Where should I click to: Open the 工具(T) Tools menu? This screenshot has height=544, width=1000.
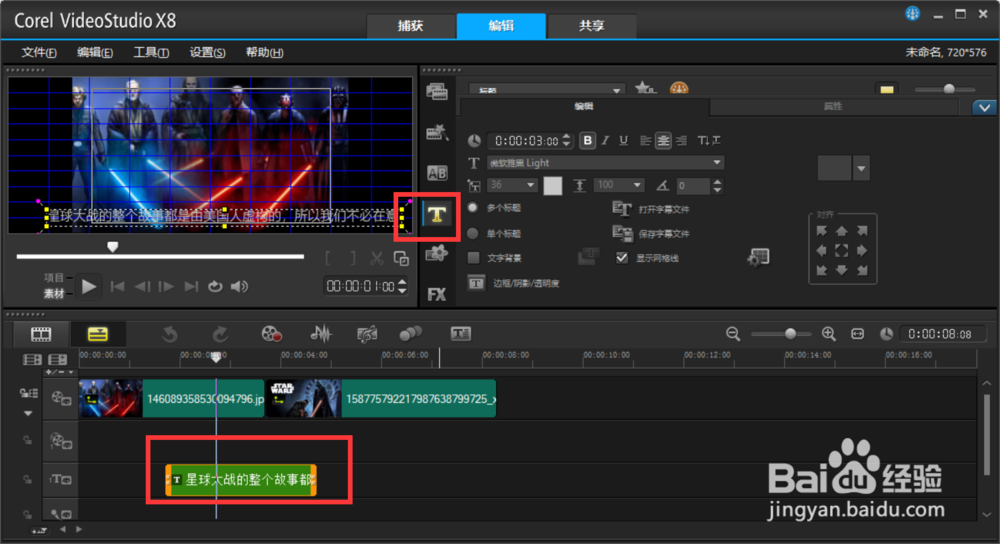tap(151, 52)
